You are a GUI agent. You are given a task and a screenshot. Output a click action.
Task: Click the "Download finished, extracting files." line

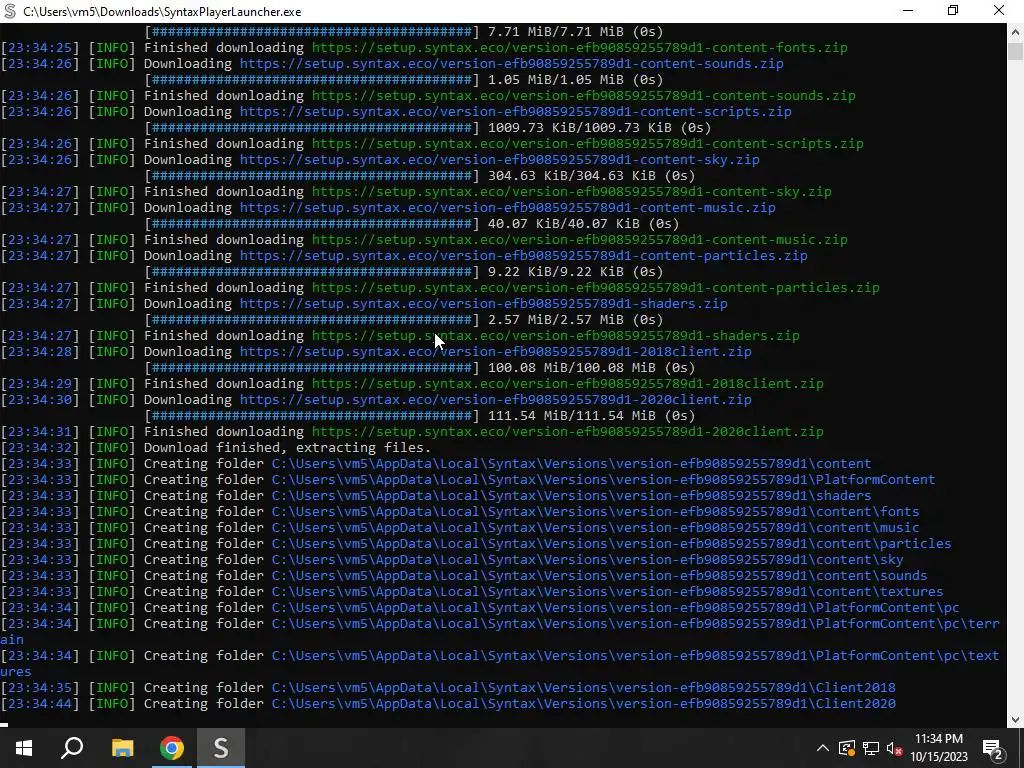click(x=287, y=447)
